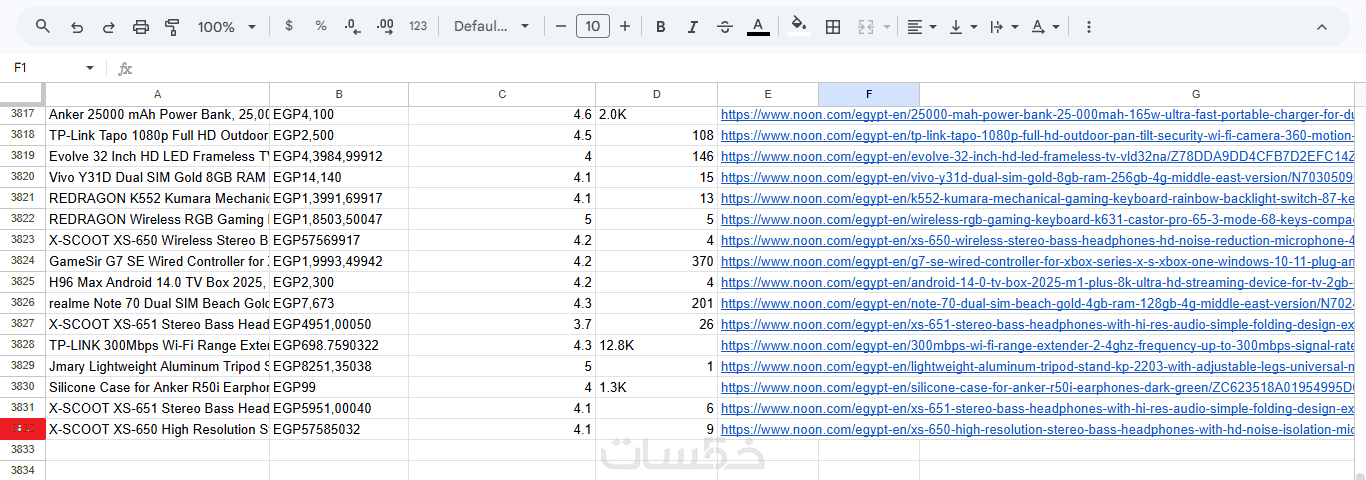The height and width of the screenshot is (480, 1366).
Task: Select review count cell 370
Action: tap(656, 261)
